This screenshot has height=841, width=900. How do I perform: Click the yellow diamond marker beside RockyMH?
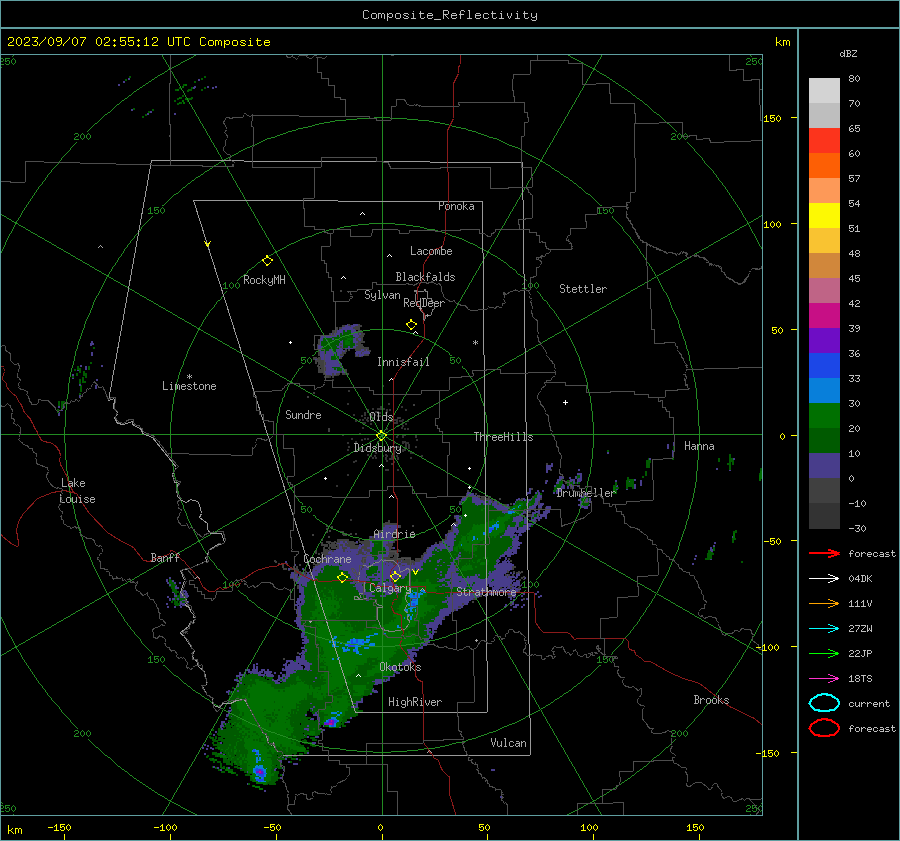pos(267,261)
